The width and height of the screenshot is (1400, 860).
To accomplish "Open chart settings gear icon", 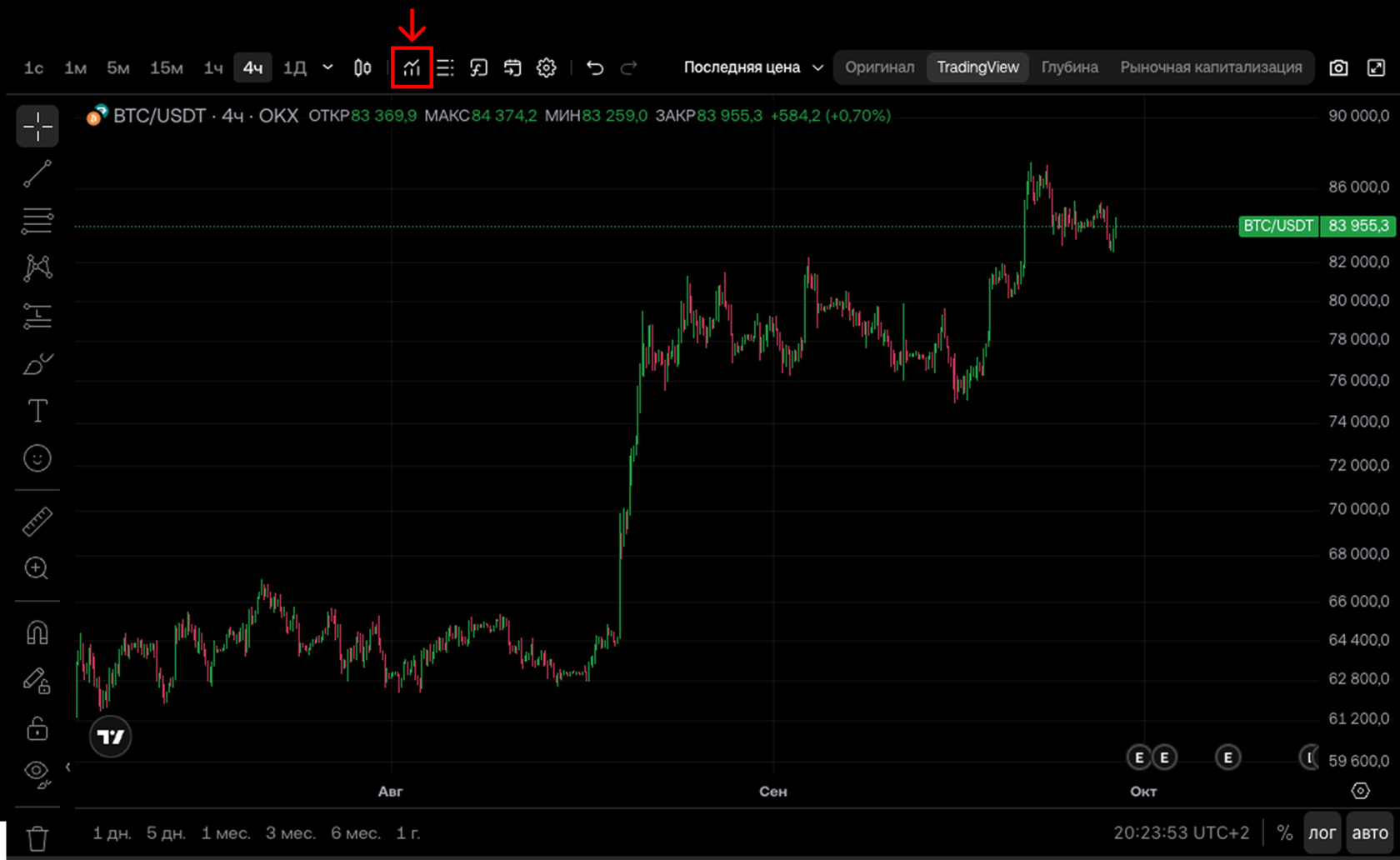I will [546, 67].
